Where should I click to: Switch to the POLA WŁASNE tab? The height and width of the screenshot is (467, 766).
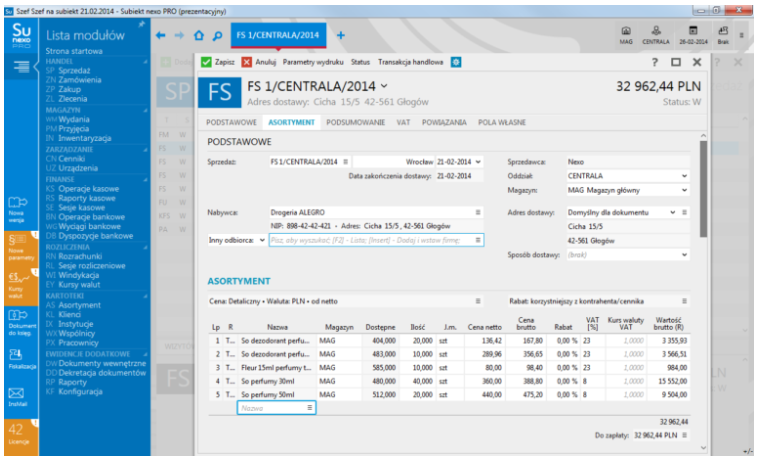pyautogui.click(x=502, y=123)
